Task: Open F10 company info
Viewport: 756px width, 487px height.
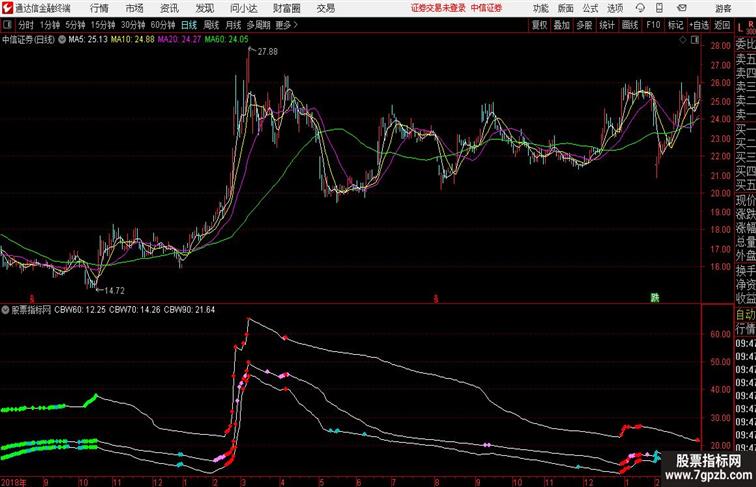Action: point(653,25)
